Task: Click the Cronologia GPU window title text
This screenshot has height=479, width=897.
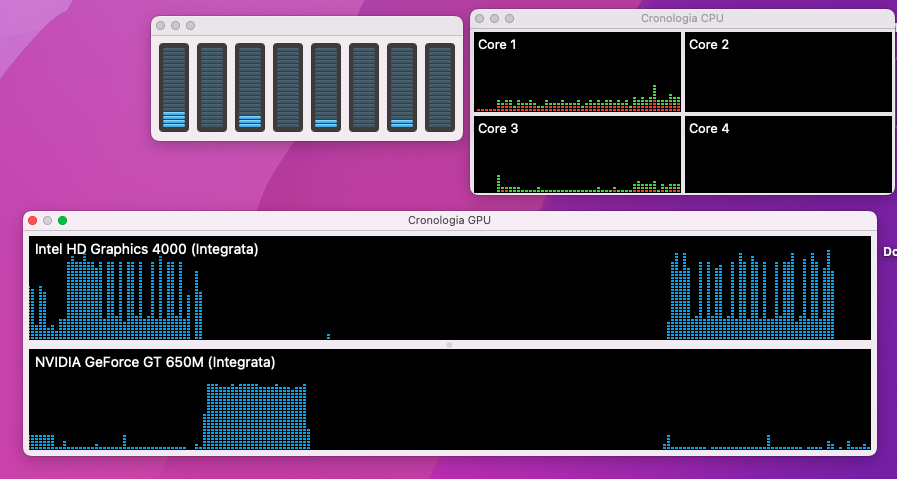Action: (x=449, y=220)
